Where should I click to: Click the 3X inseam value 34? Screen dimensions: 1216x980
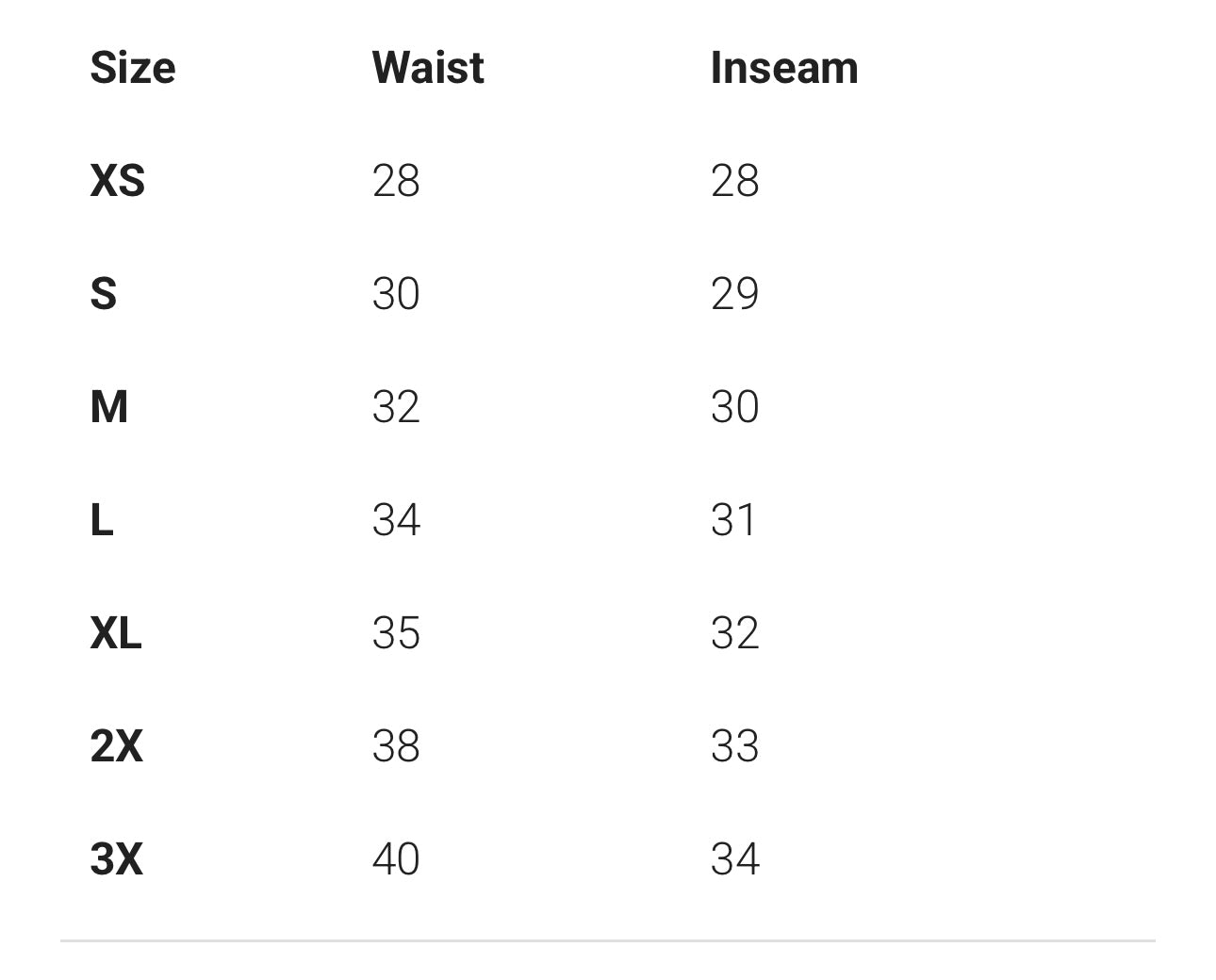[x=734, y=858]
